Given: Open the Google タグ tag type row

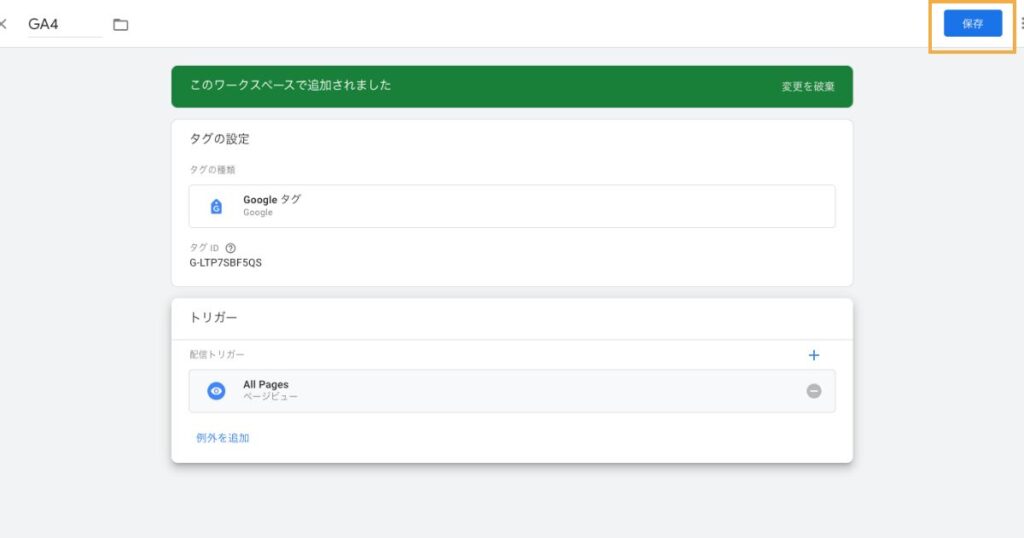Looking at the screenshot, I should [512, 206].
